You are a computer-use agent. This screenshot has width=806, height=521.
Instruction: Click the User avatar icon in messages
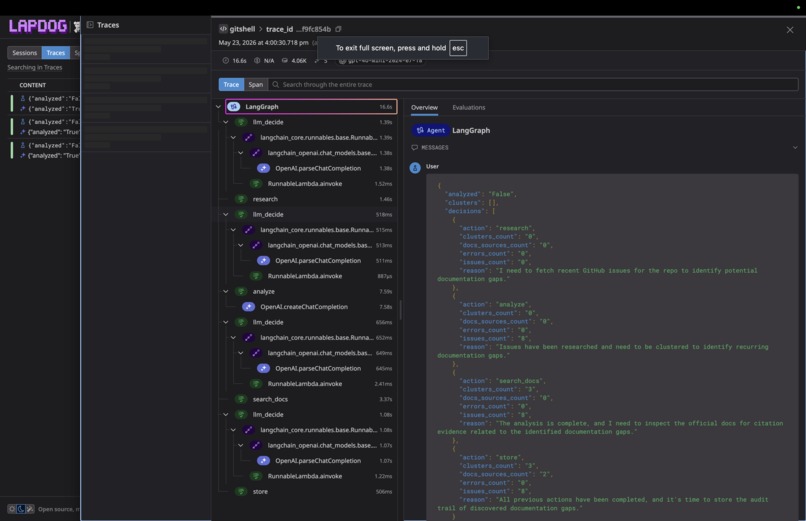415,168
